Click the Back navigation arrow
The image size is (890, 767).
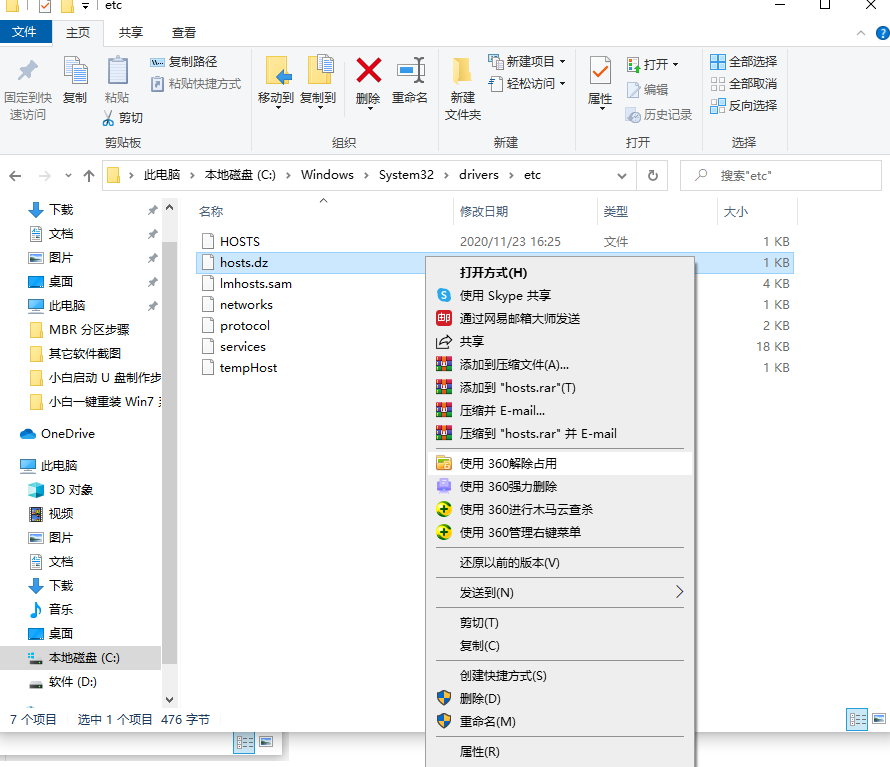tap(15, 176)
